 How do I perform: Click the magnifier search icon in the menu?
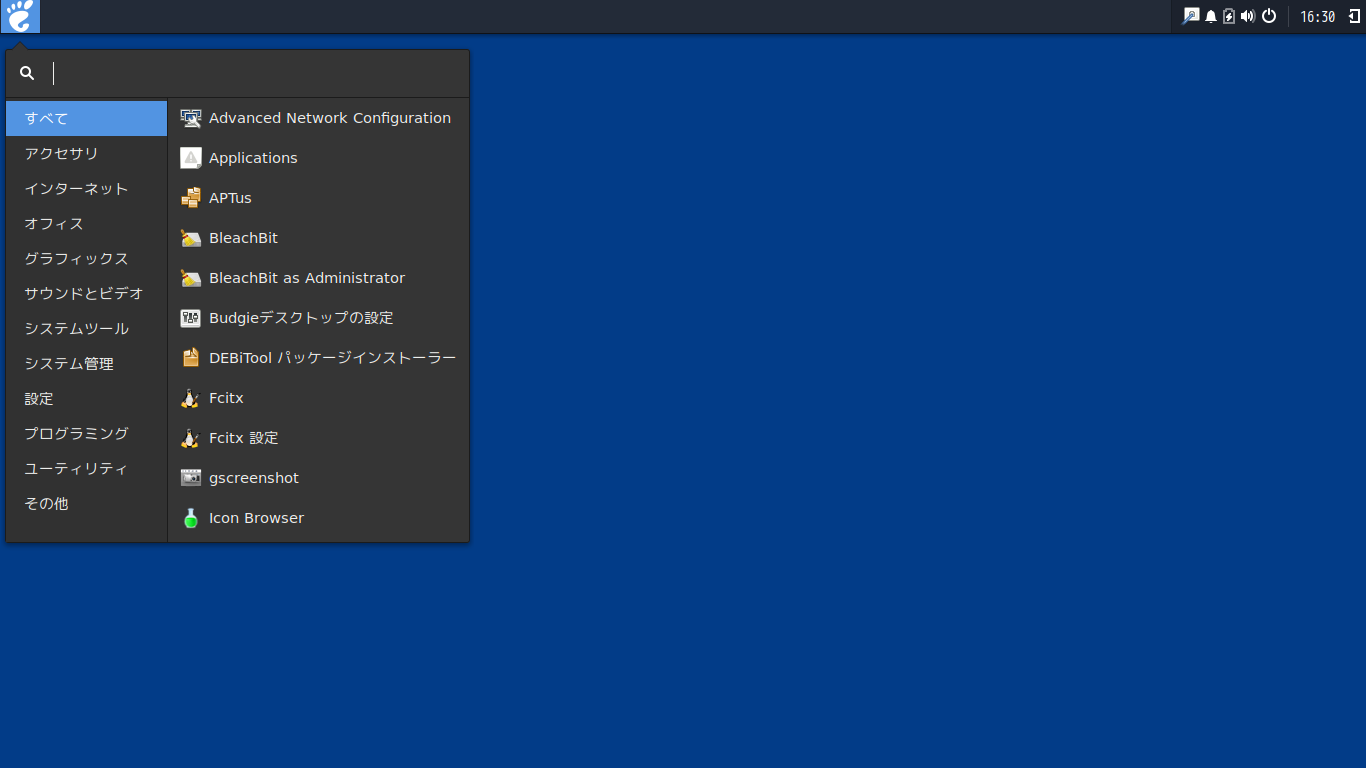pos(27,73)
